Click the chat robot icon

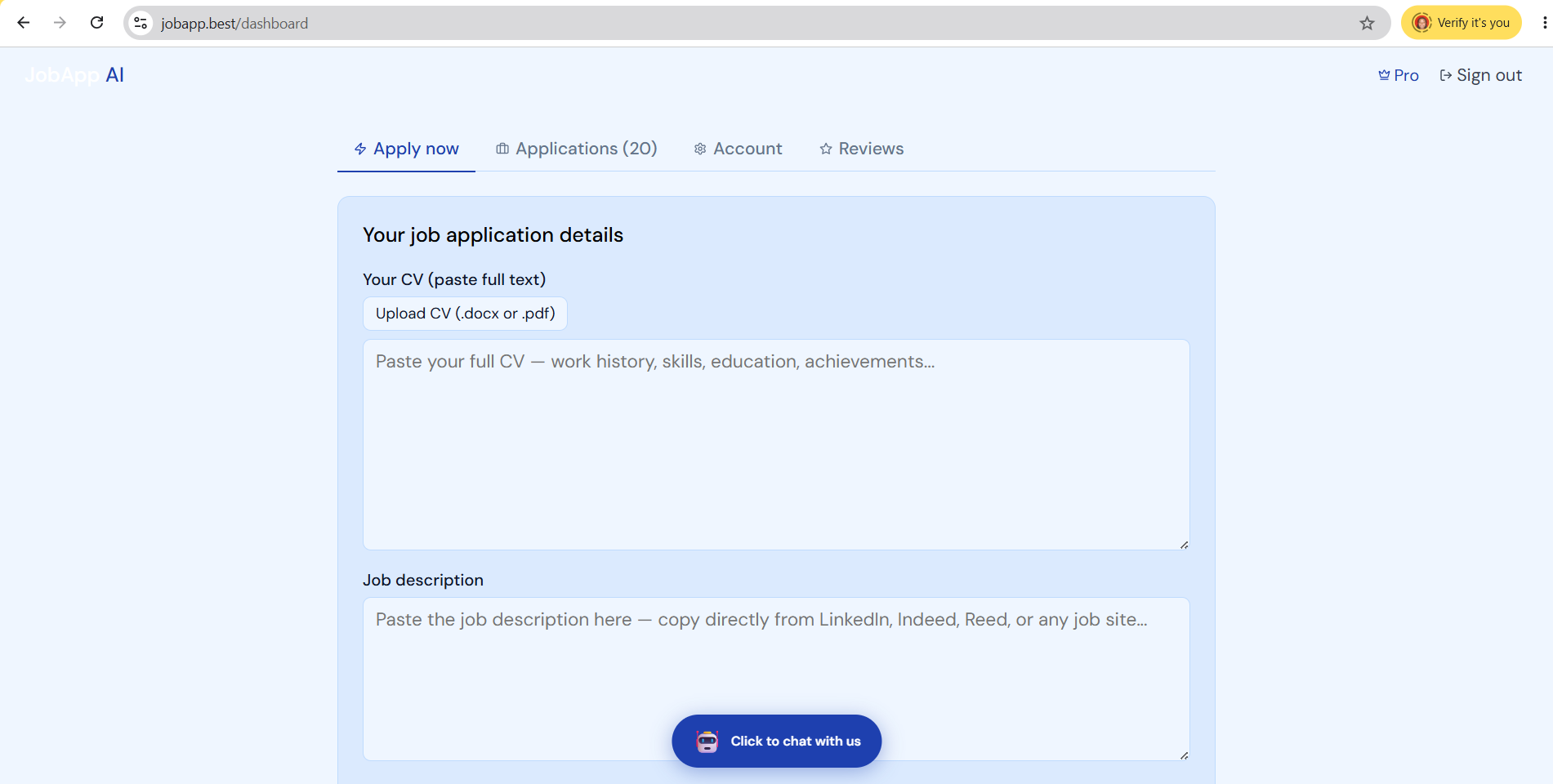coord(707,742)
